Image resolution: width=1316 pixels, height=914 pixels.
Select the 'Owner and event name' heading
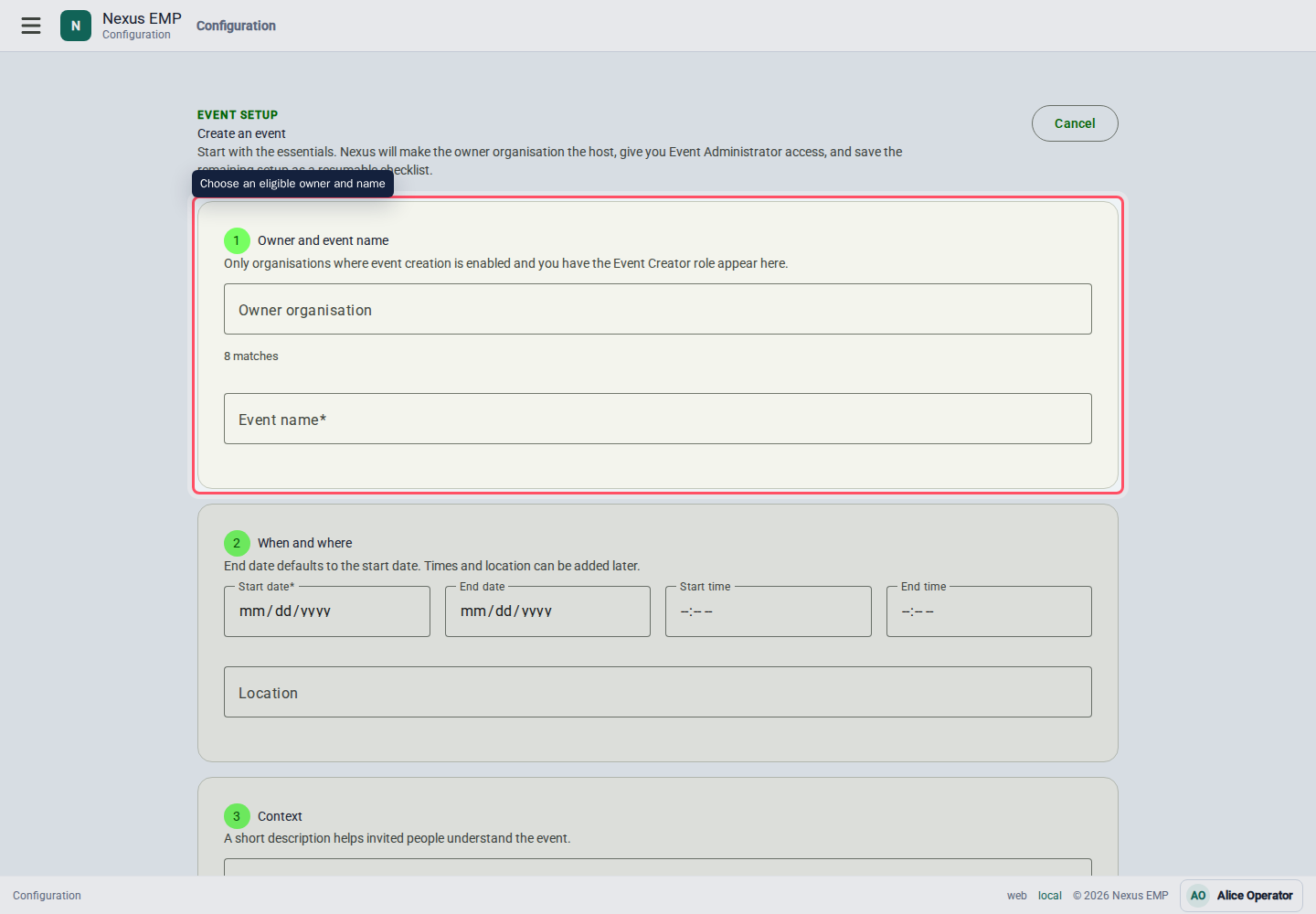[x=324, y=240]
